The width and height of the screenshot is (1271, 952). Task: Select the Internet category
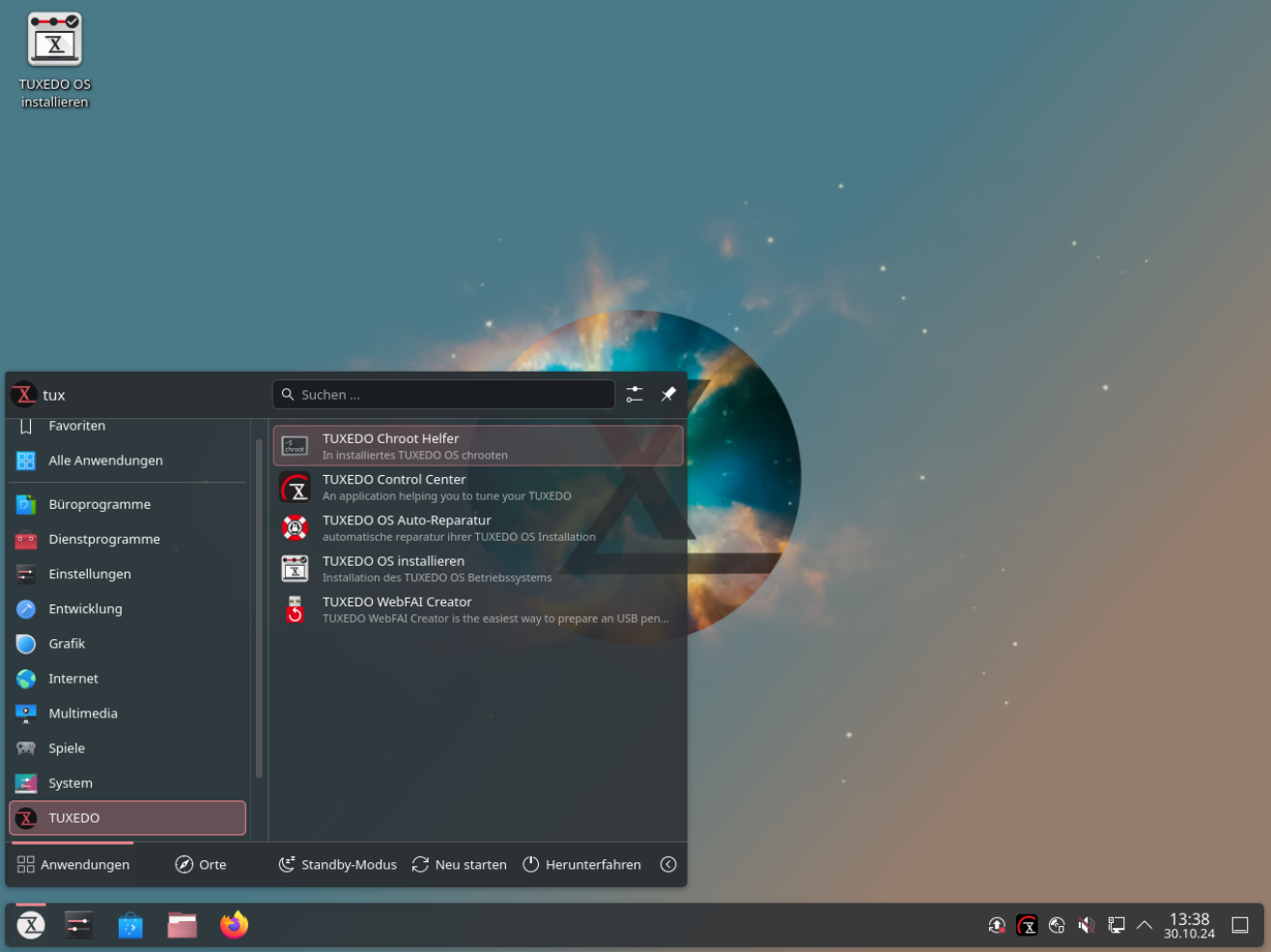(73, 679)
